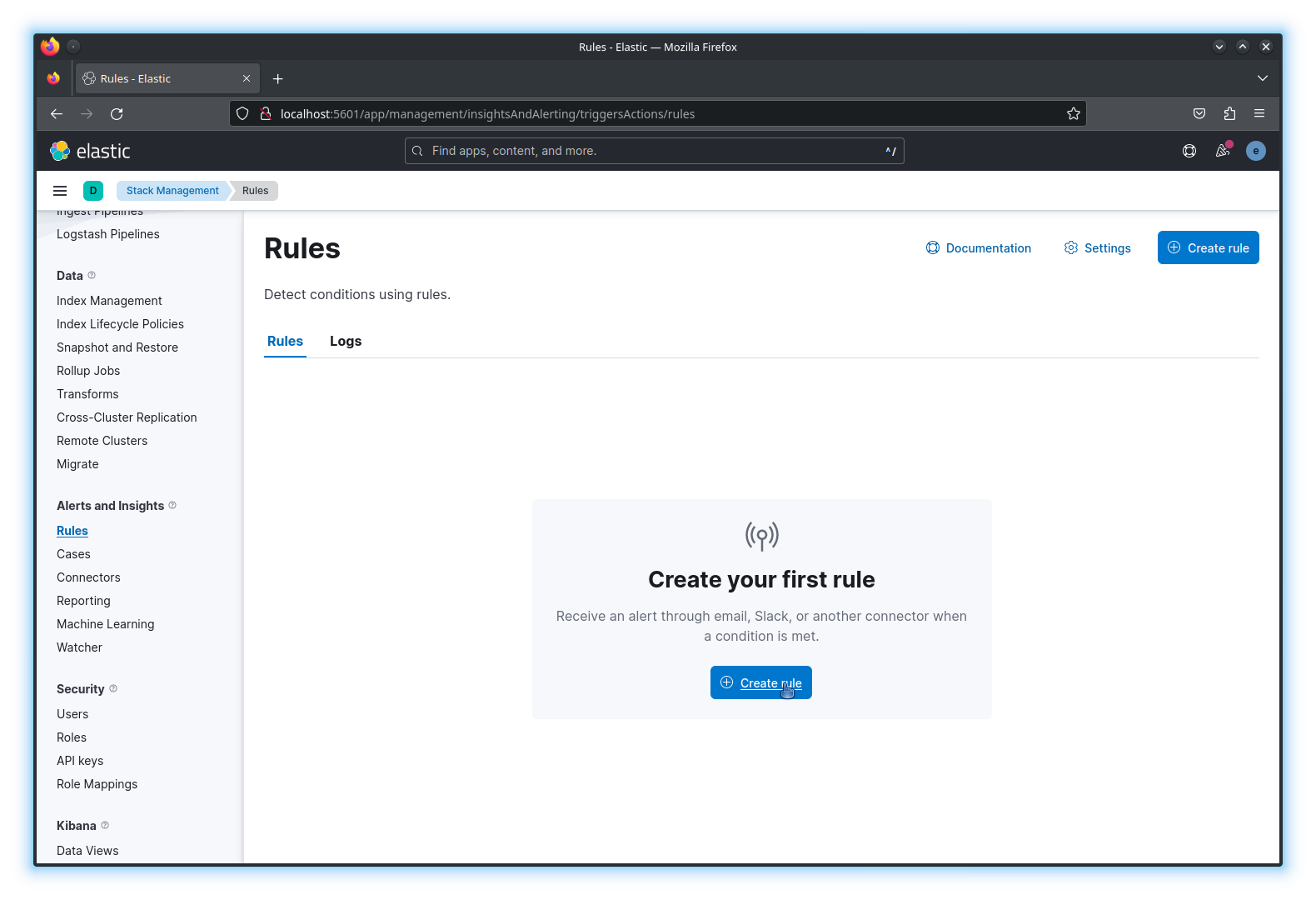The width and height of the screenshot is (1316, 900).
Task: Open Firefox Pocket save icon
Action: (1199, 114)
